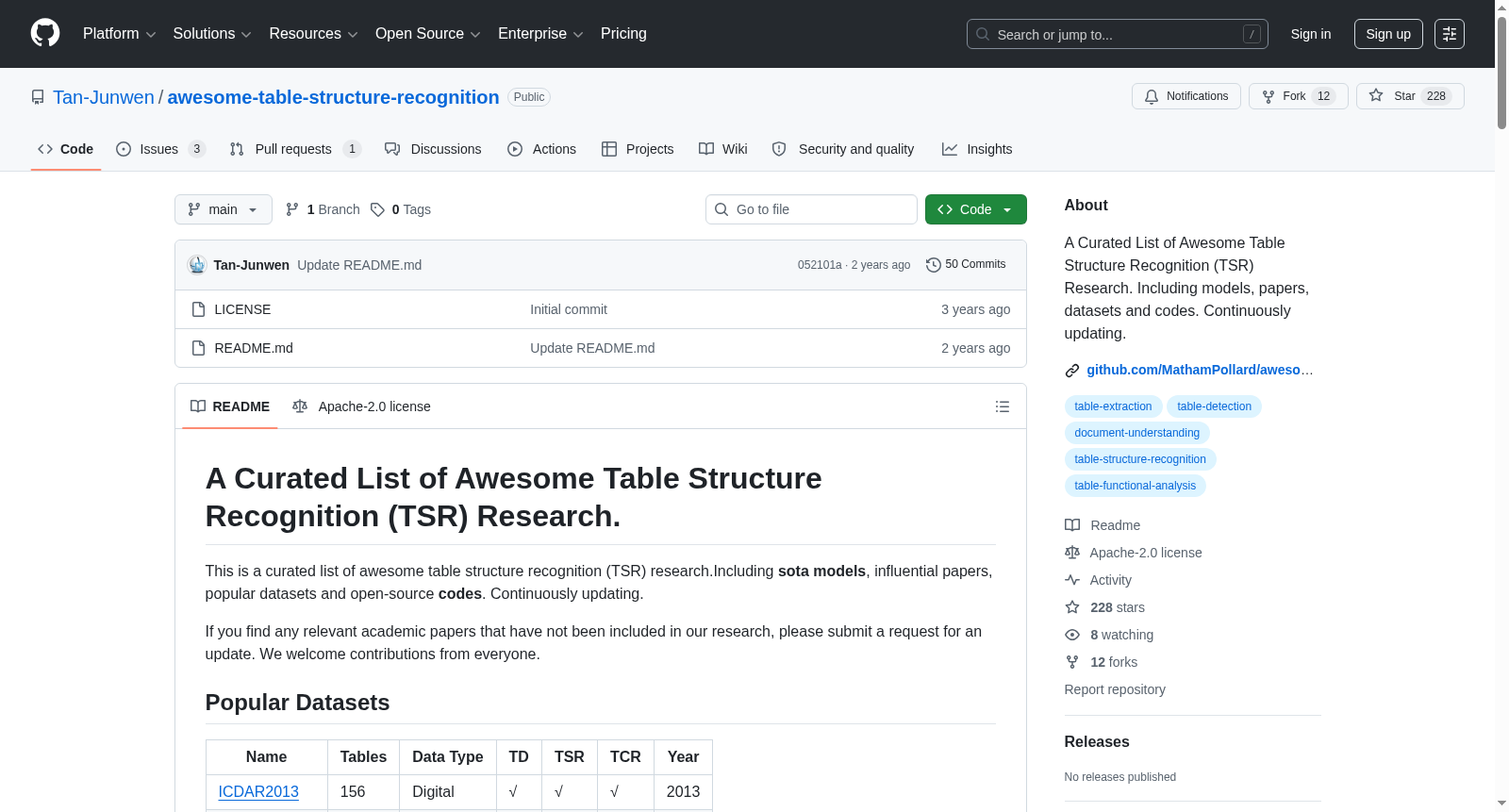The height and width of the screenshot is (812, 1509).
Task: Expand the Solutions menu
Action: point(212,34)
